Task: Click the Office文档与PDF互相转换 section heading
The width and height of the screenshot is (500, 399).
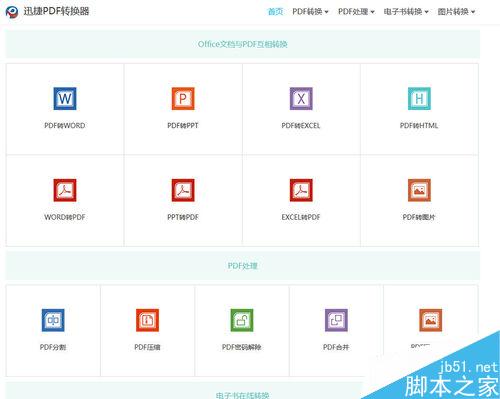Action: (243, 44)
